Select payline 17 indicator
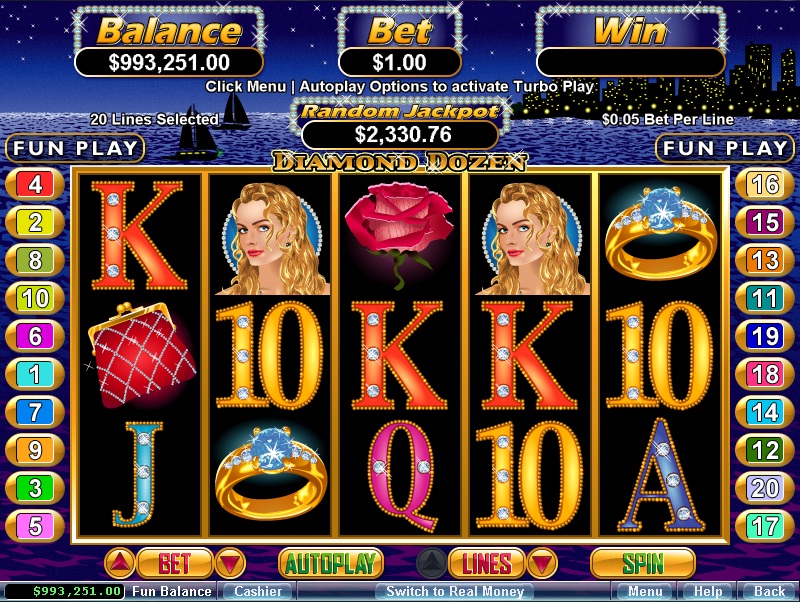 [765, 526]
